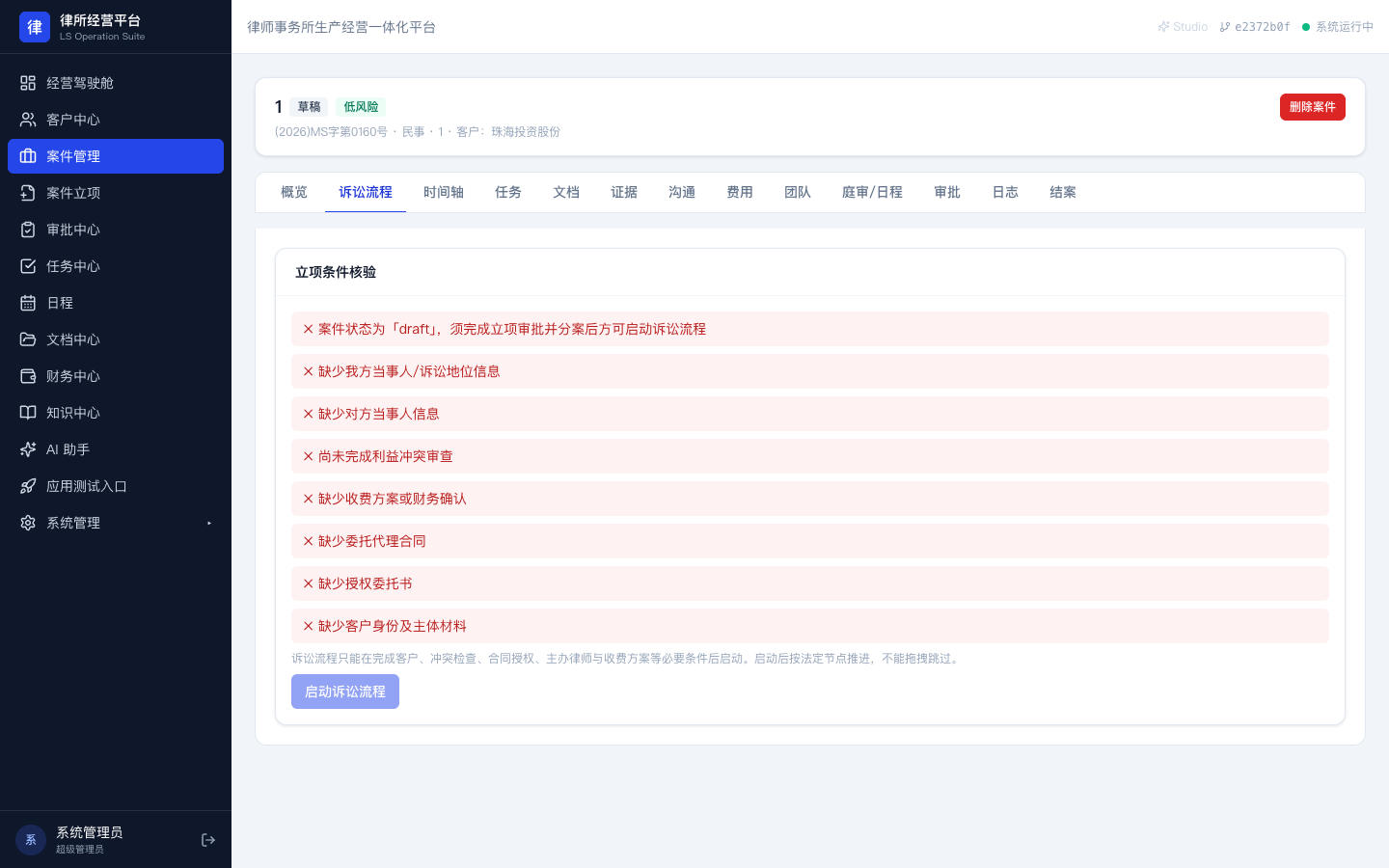The width and height of the screenshot is (1389, 868).
Task: Click the 知识中心 book icon
Action: [x=28, y=413]
